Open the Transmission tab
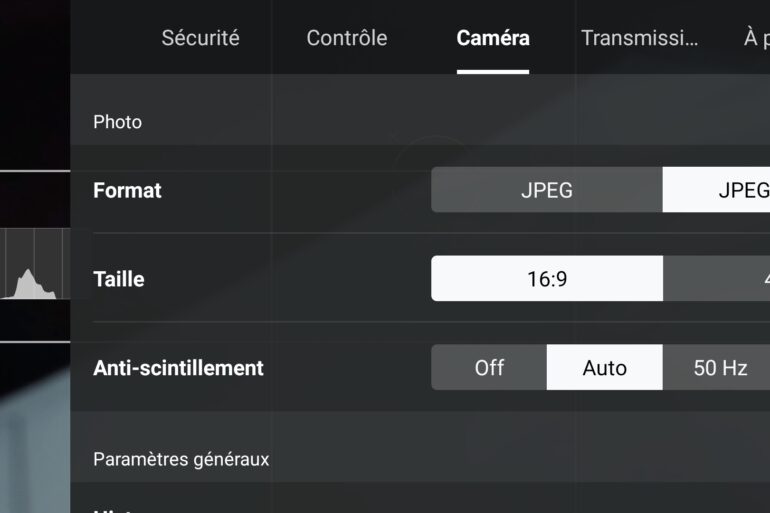This screenshot has width=770, height=513. [639, 38]
